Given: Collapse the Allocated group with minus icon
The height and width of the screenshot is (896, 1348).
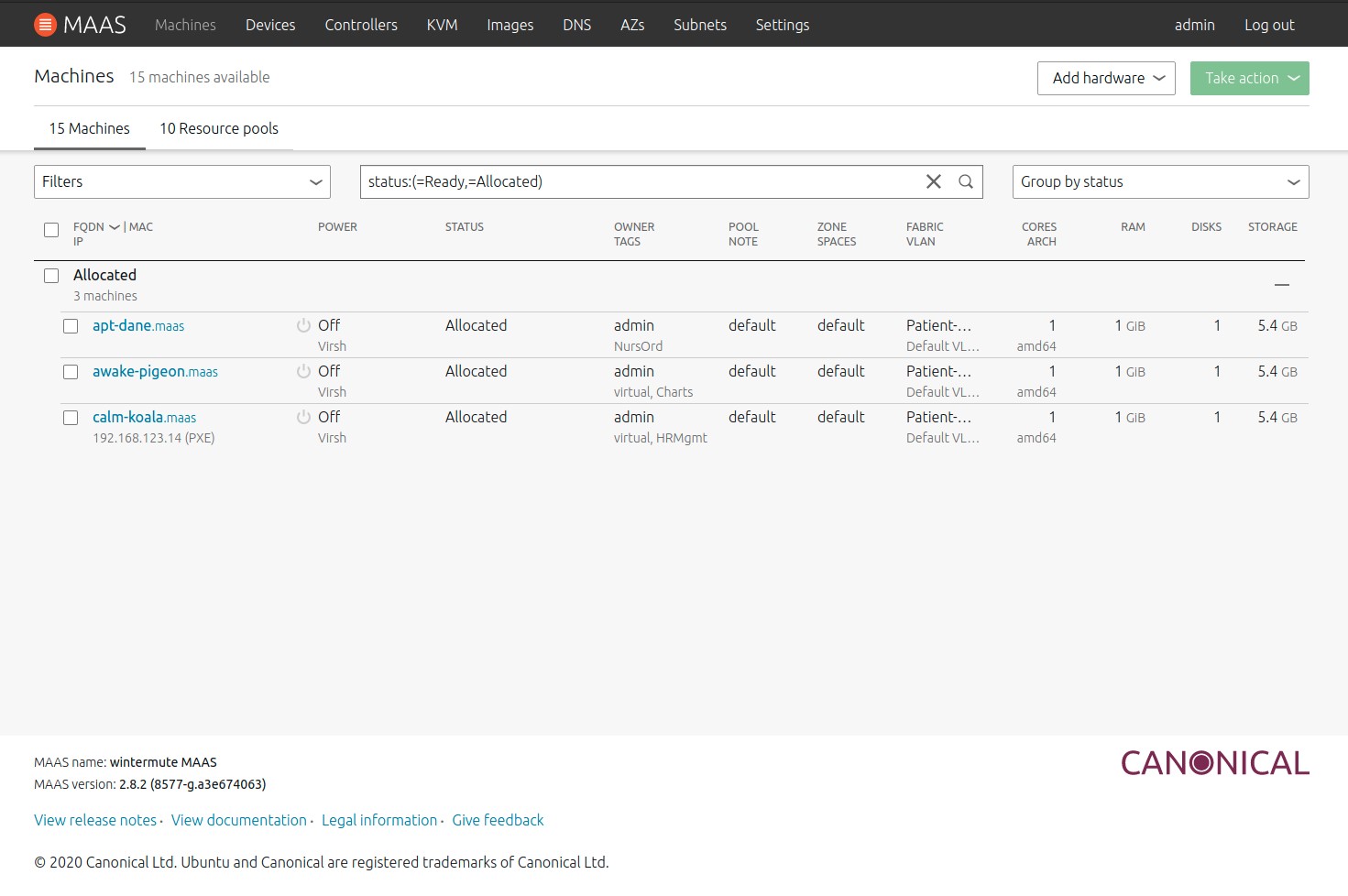Looking at the screenshot, I should (1281, 285).
